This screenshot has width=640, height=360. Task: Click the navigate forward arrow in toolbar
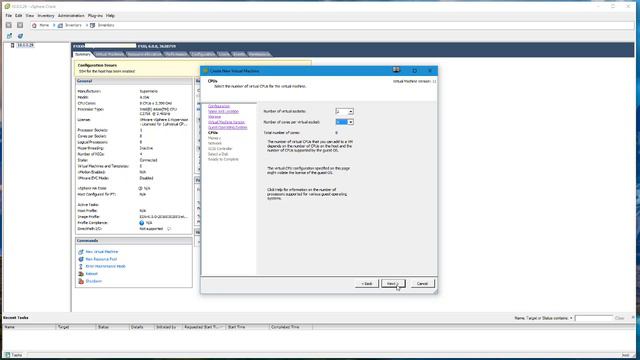tap(20, 25)
